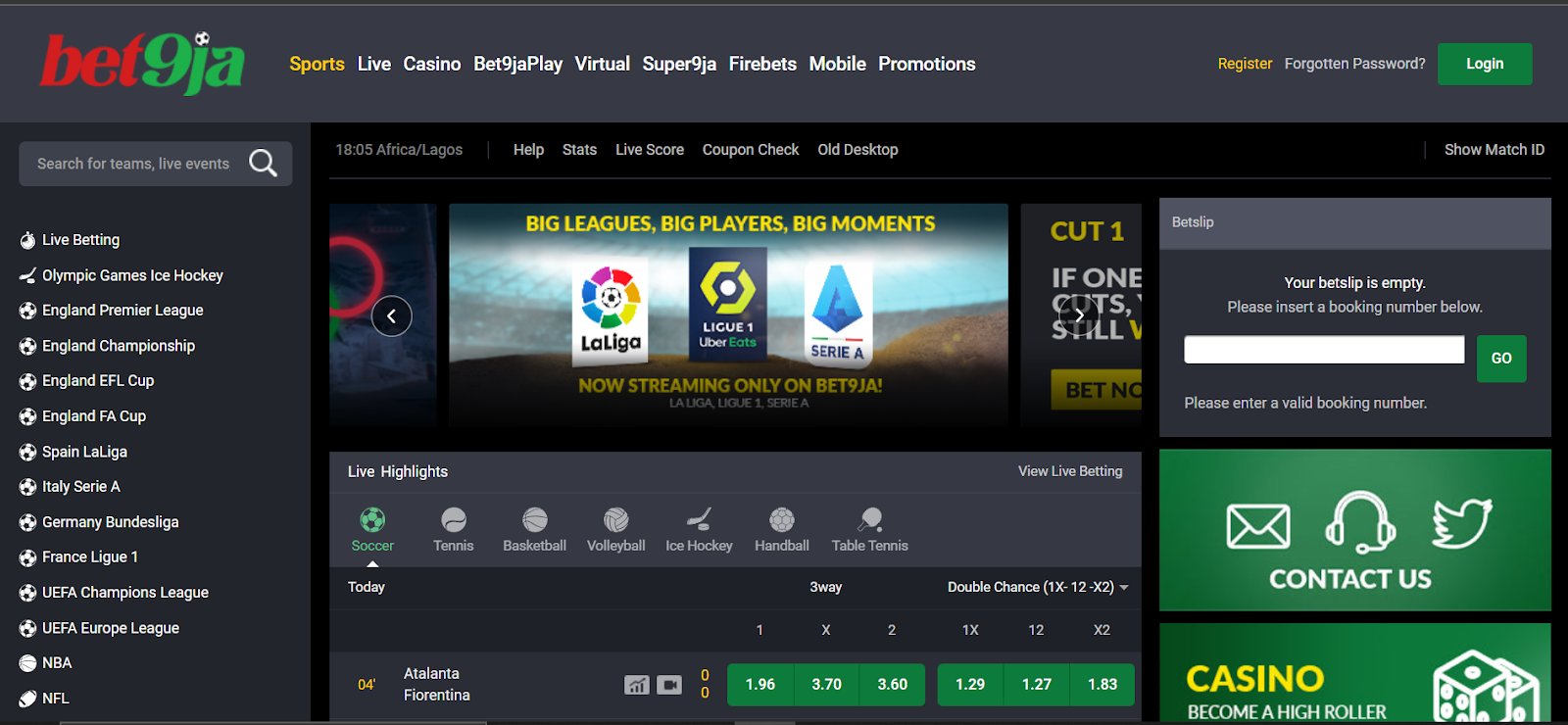Select the Tennis sport icon
Viewport: 1568px width, 725px height.
click(454, 519)
